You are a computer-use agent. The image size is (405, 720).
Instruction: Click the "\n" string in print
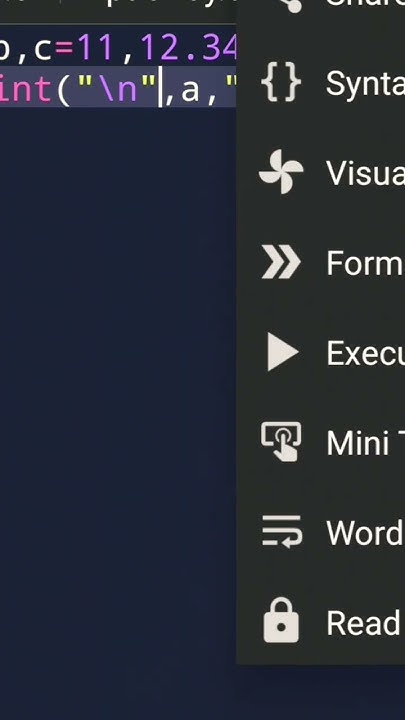pyautogui.click(x=117, y=88)
